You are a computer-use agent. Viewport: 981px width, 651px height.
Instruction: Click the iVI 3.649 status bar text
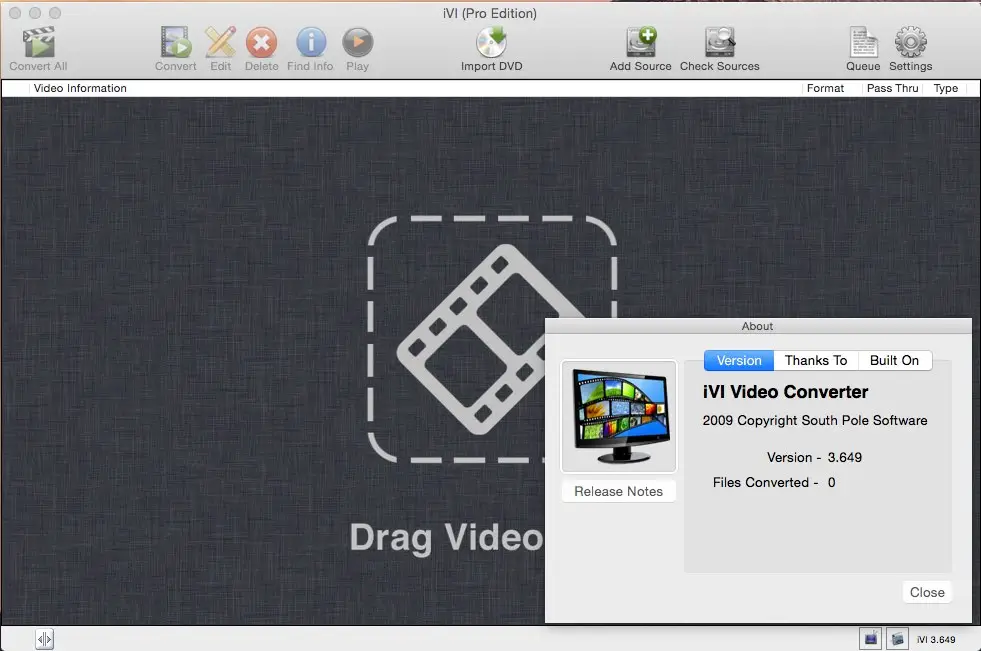click(936, 640)
